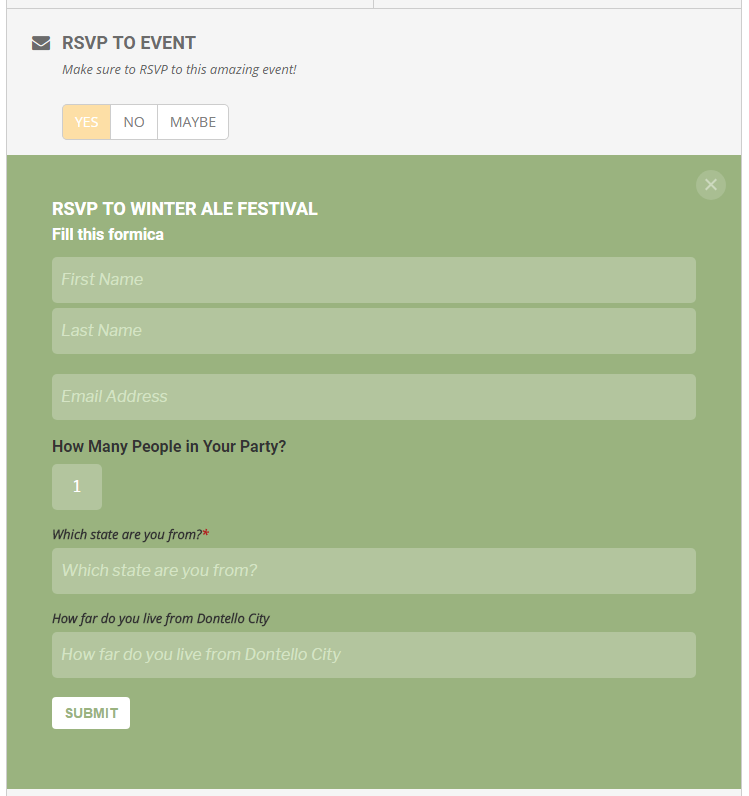Viewport: 749px width, 796px height.
Task: Focus the 'Which state are you from?' input
Action: (374, 571)
